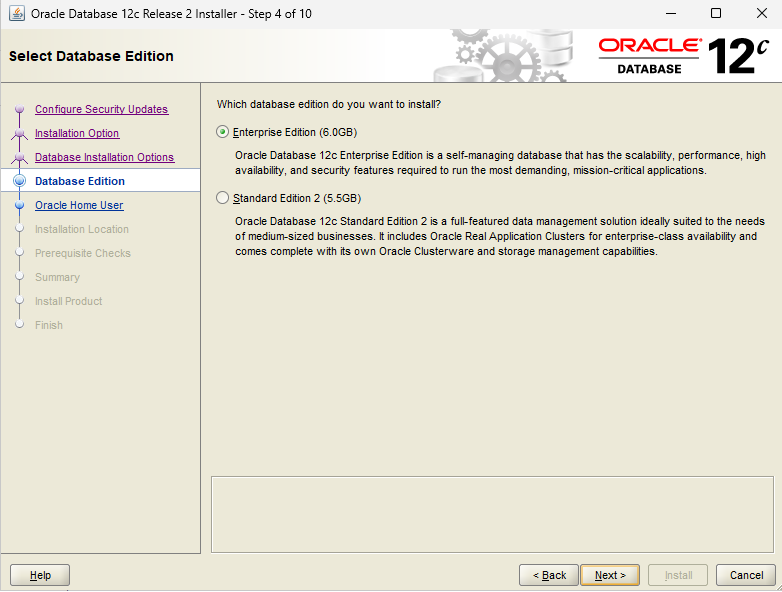The width and height of the screenshot is (782, 592).
Task: Click the Oracle 12c Database logo
Action: [683, 56]
